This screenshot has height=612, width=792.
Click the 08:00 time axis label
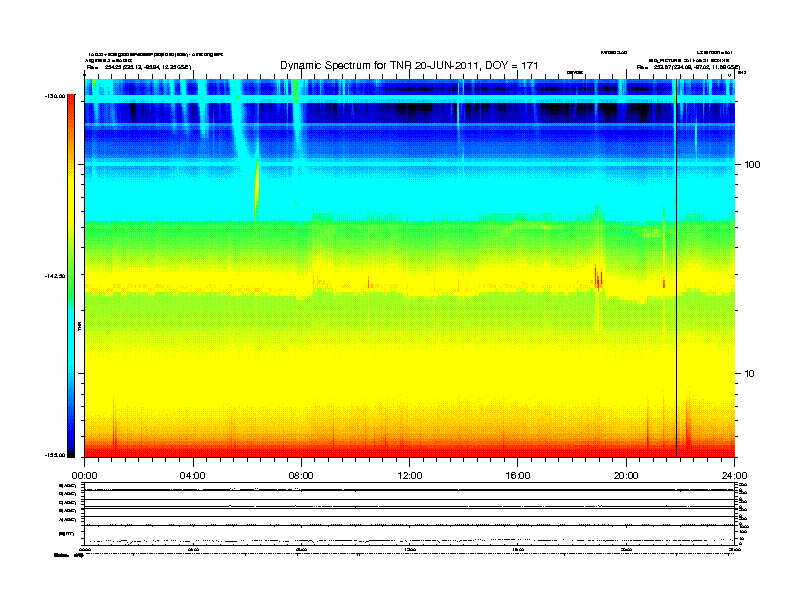coord(301,476)
